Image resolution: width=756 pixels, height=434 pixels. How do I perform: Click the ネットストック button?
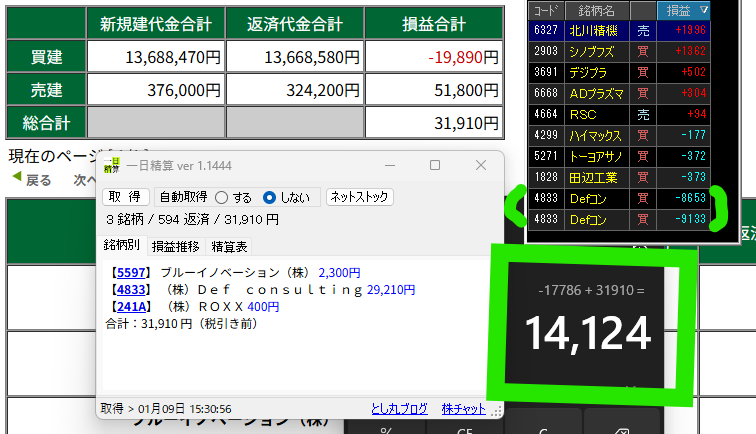[360, 197]
